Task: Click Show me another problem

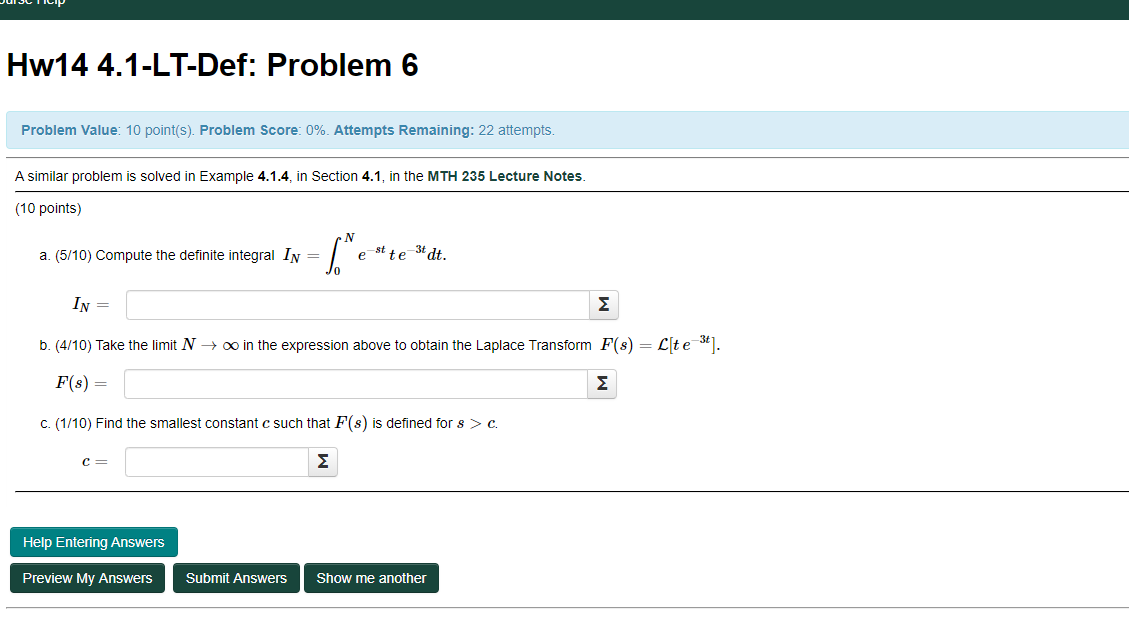Action: point(371,577)
